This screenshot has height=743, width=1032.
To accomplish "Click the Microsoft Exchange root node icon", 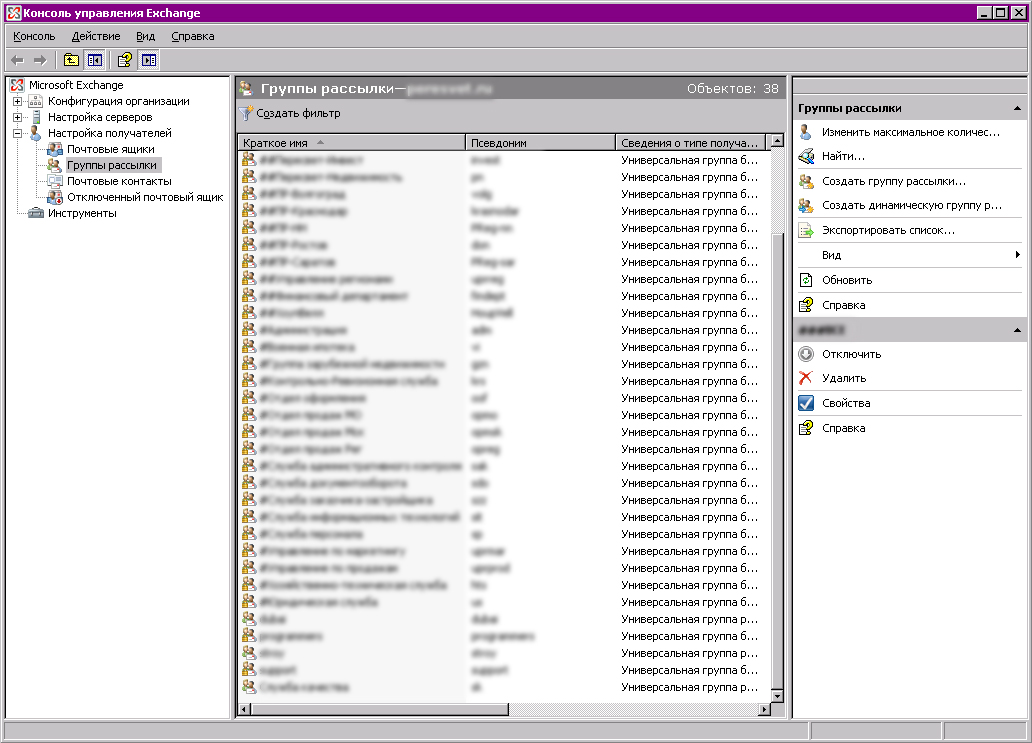I will click(x=18, y=85).
